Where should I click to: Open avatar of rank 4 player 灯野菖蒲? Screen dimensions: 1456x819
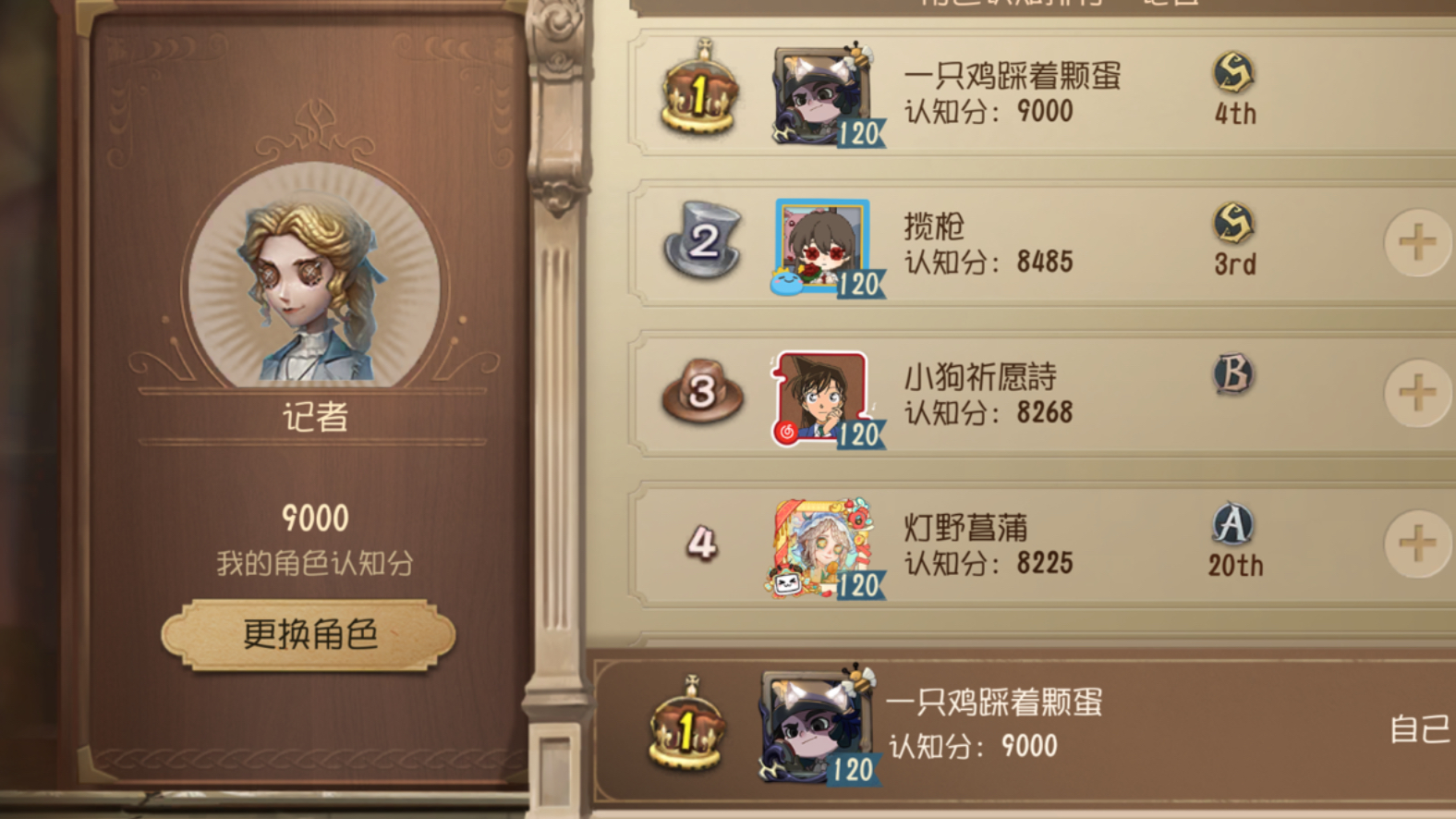[x=825, y=549]
